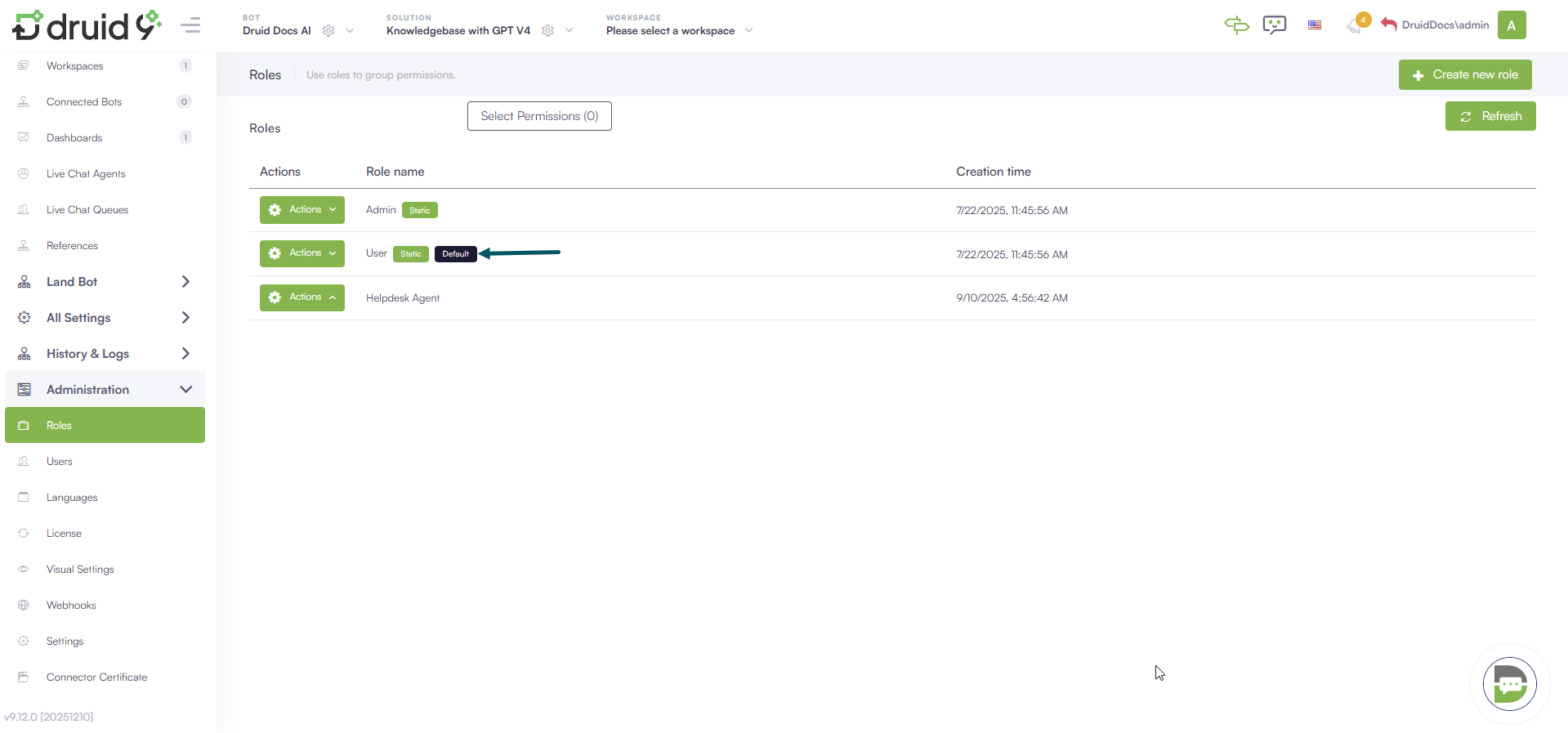
Task: Click the hamburger menu collapse icon
Action: pyautogui.click(x=190, y=25)
